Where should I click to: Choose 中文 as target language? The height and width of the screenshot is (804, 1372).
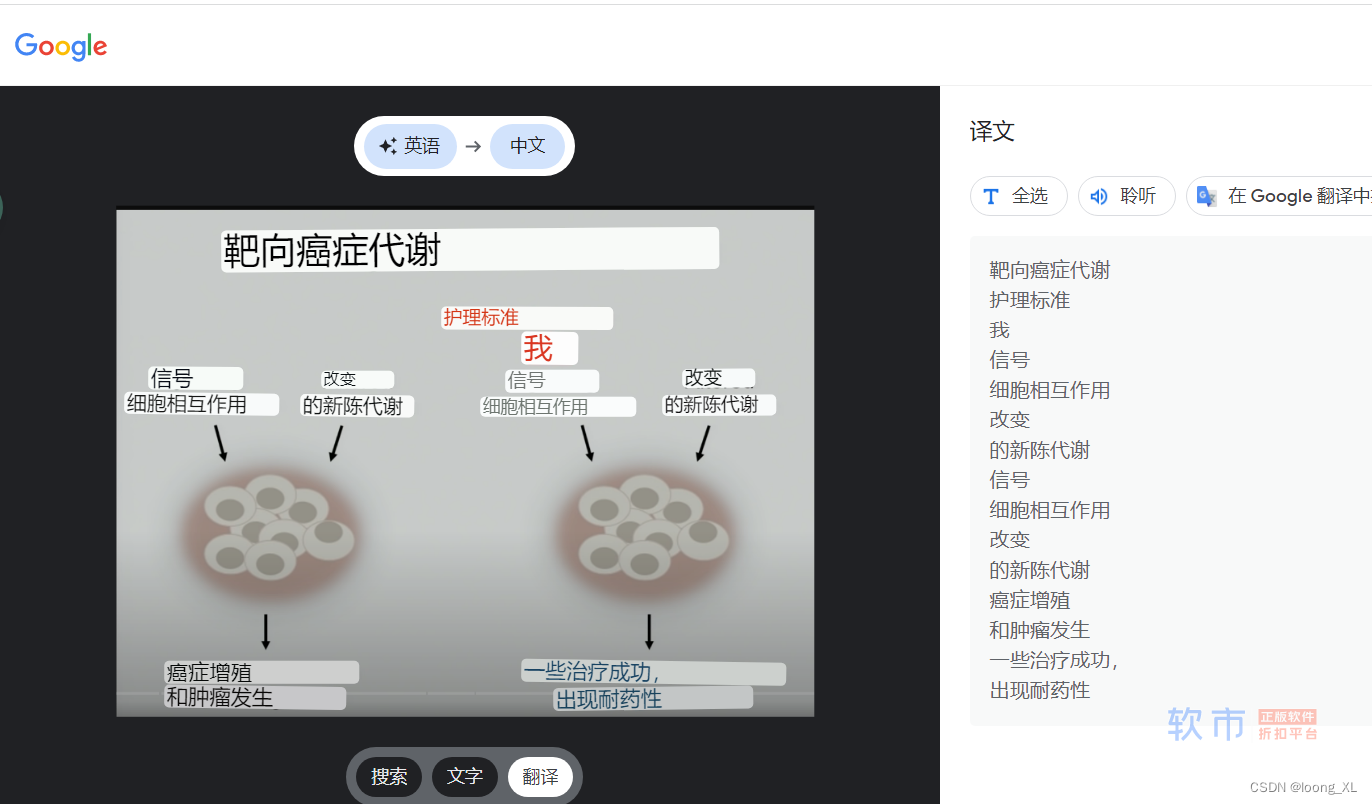coord(528,146)
